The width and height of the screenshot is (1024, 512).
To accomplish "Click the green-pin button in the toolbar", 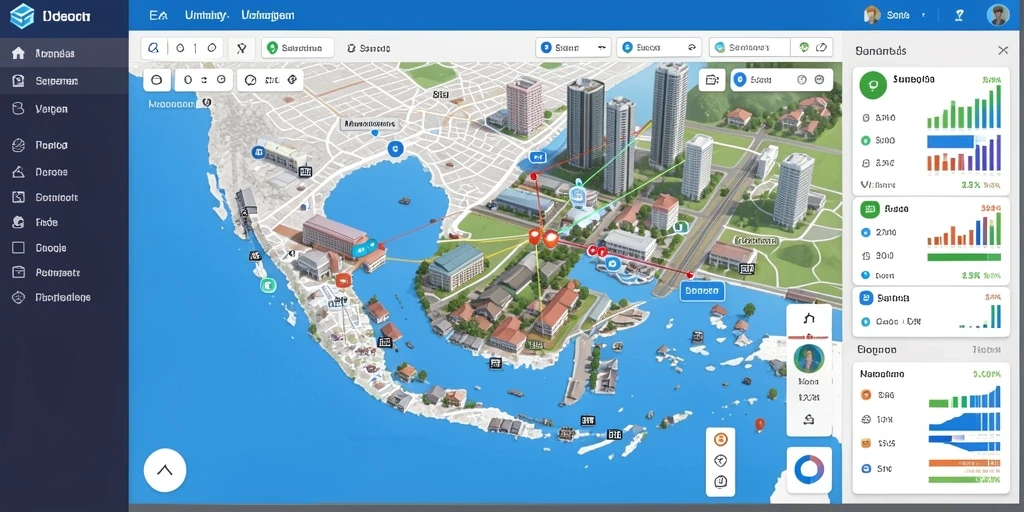I will [x=298, y=48].
